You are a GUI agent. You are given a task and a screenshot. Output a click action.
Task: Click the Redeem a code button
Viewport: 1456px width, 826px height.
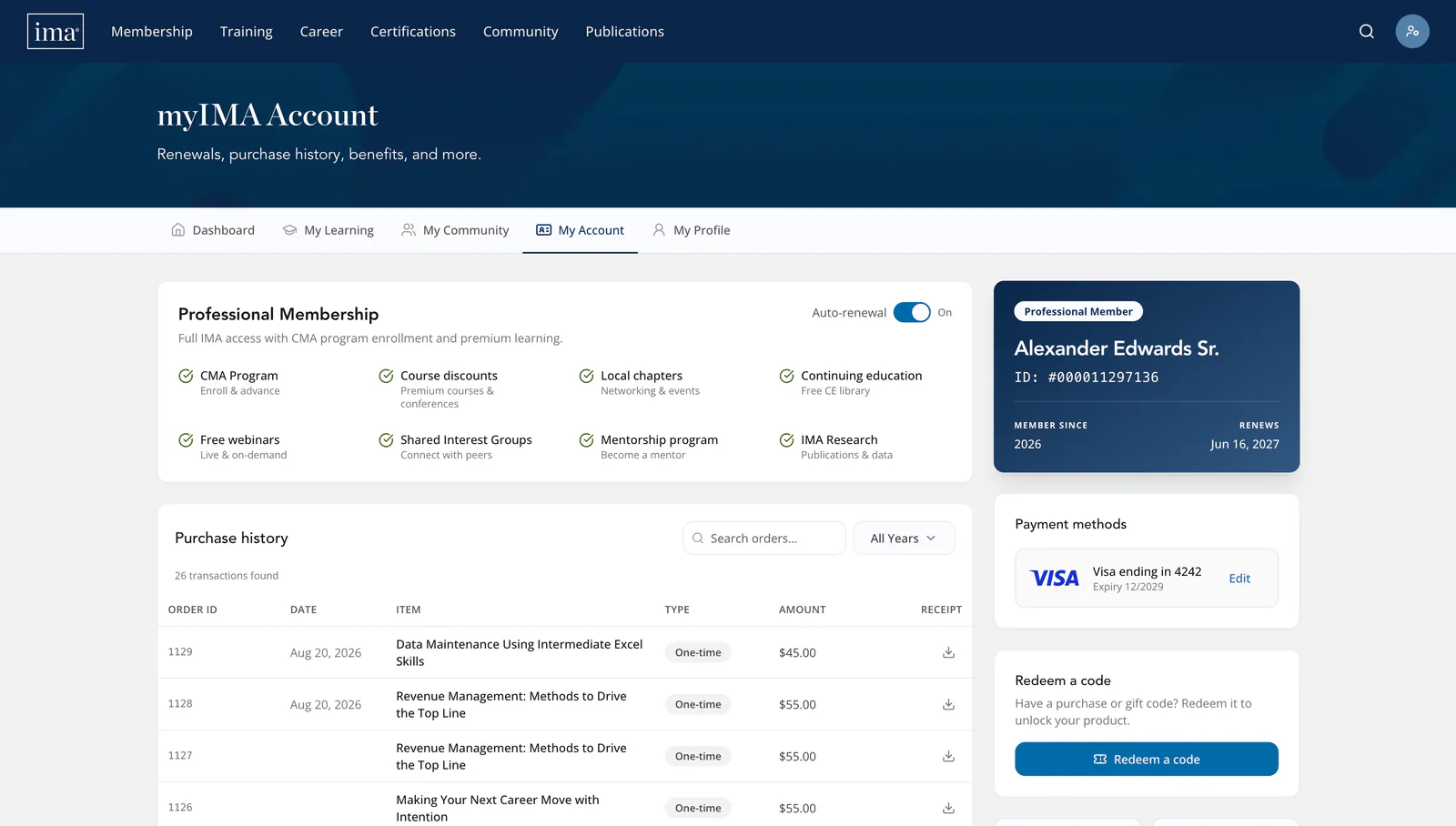[x=1147, y=760]
